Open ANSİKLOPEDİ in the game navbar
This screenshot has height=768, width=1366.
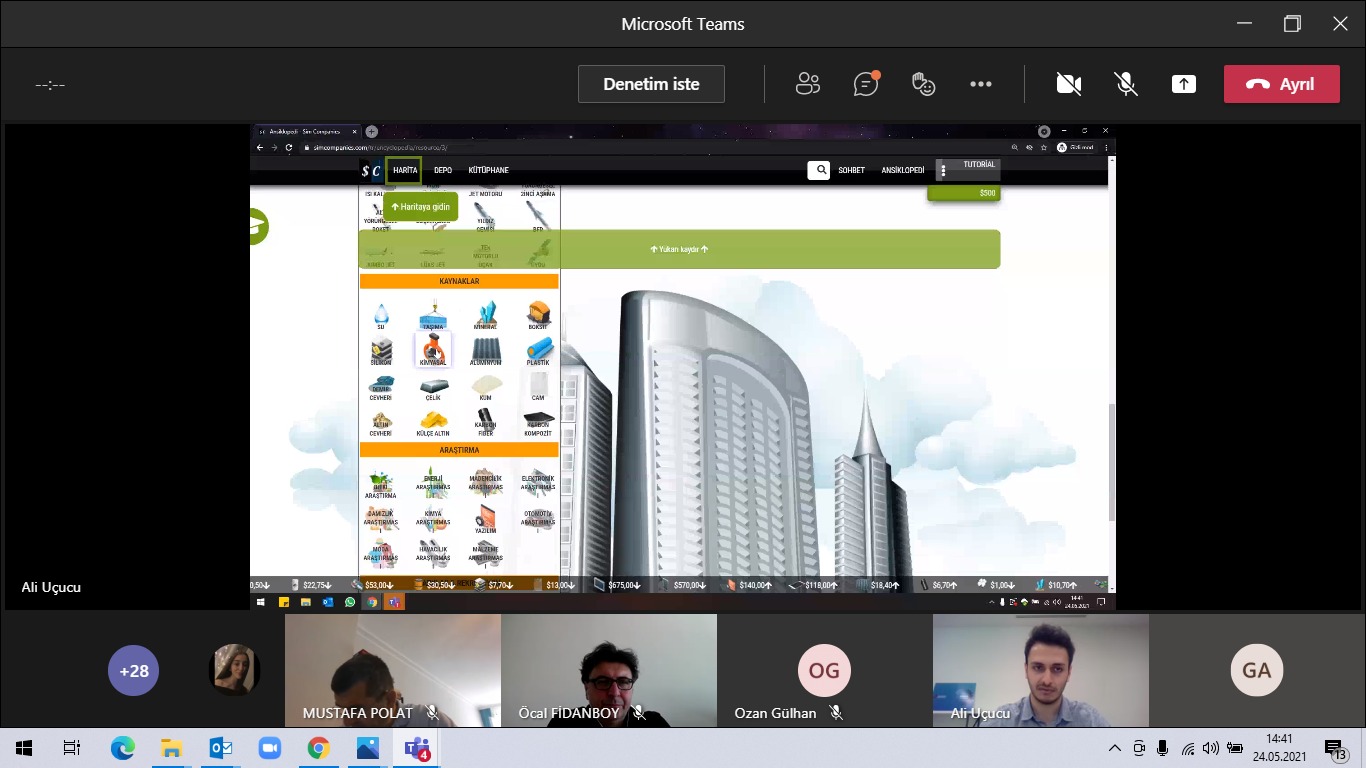coord(903,171)
